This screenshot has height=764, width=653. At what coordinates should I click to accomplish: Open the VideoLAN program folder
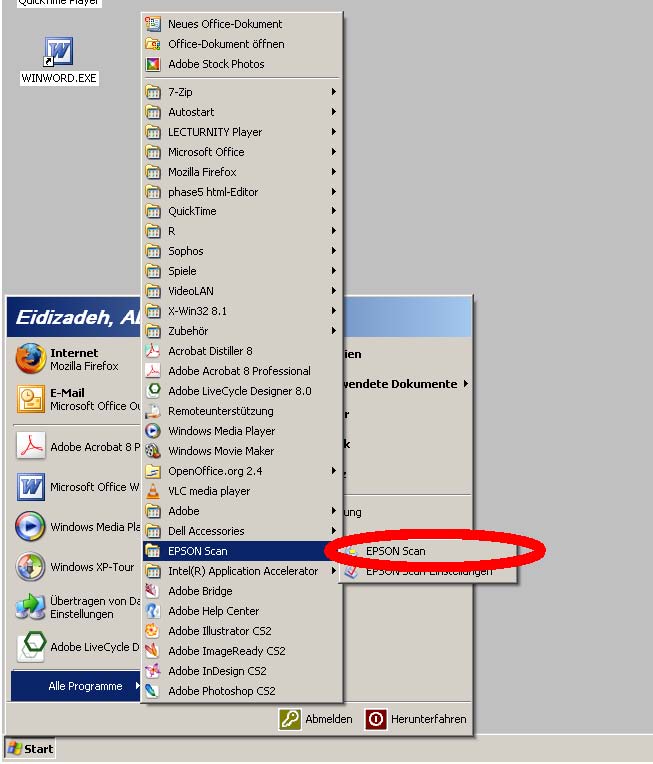point(241,291)
